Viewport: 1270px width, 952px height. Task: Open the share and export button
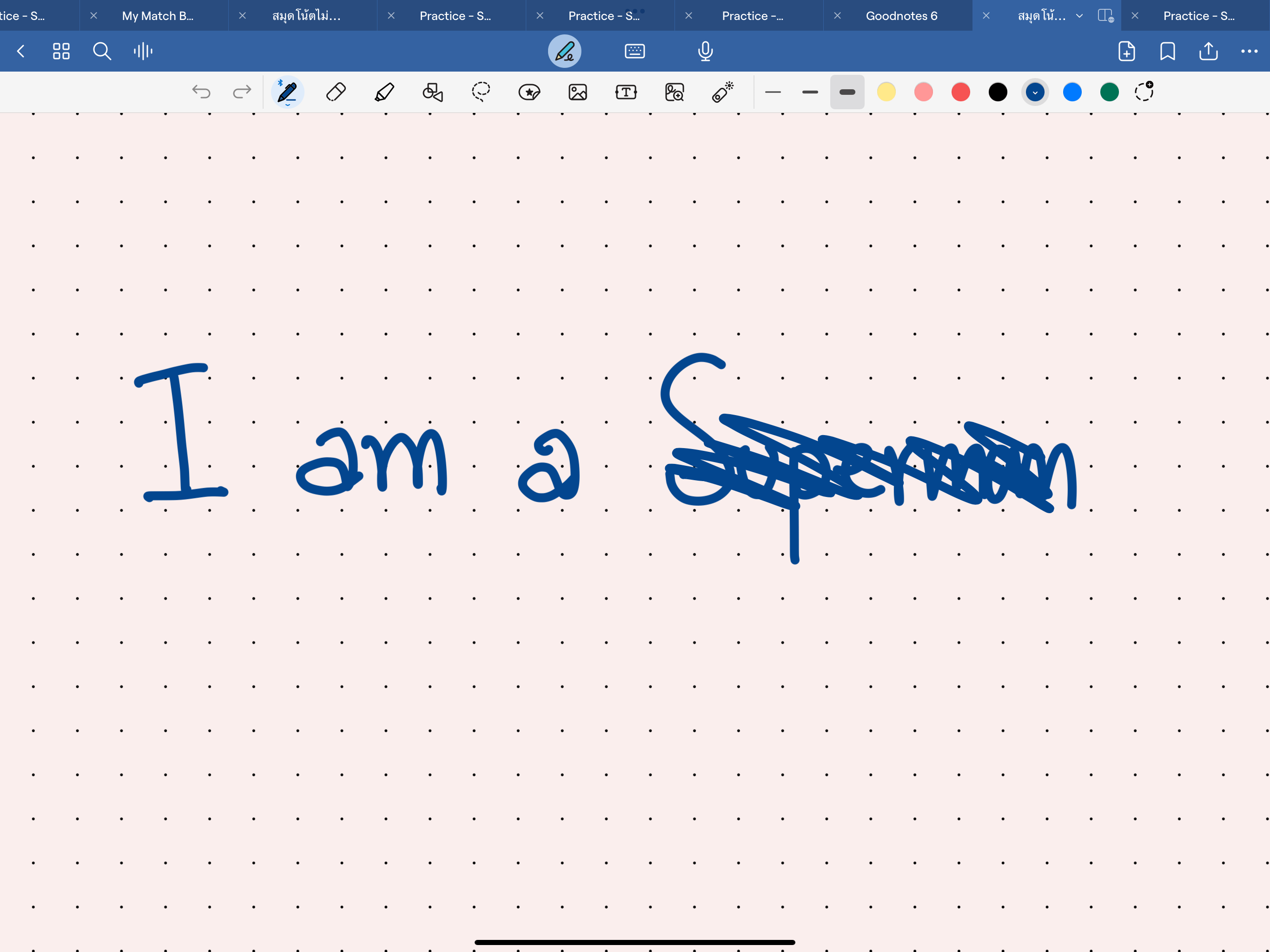[1208, 51]
